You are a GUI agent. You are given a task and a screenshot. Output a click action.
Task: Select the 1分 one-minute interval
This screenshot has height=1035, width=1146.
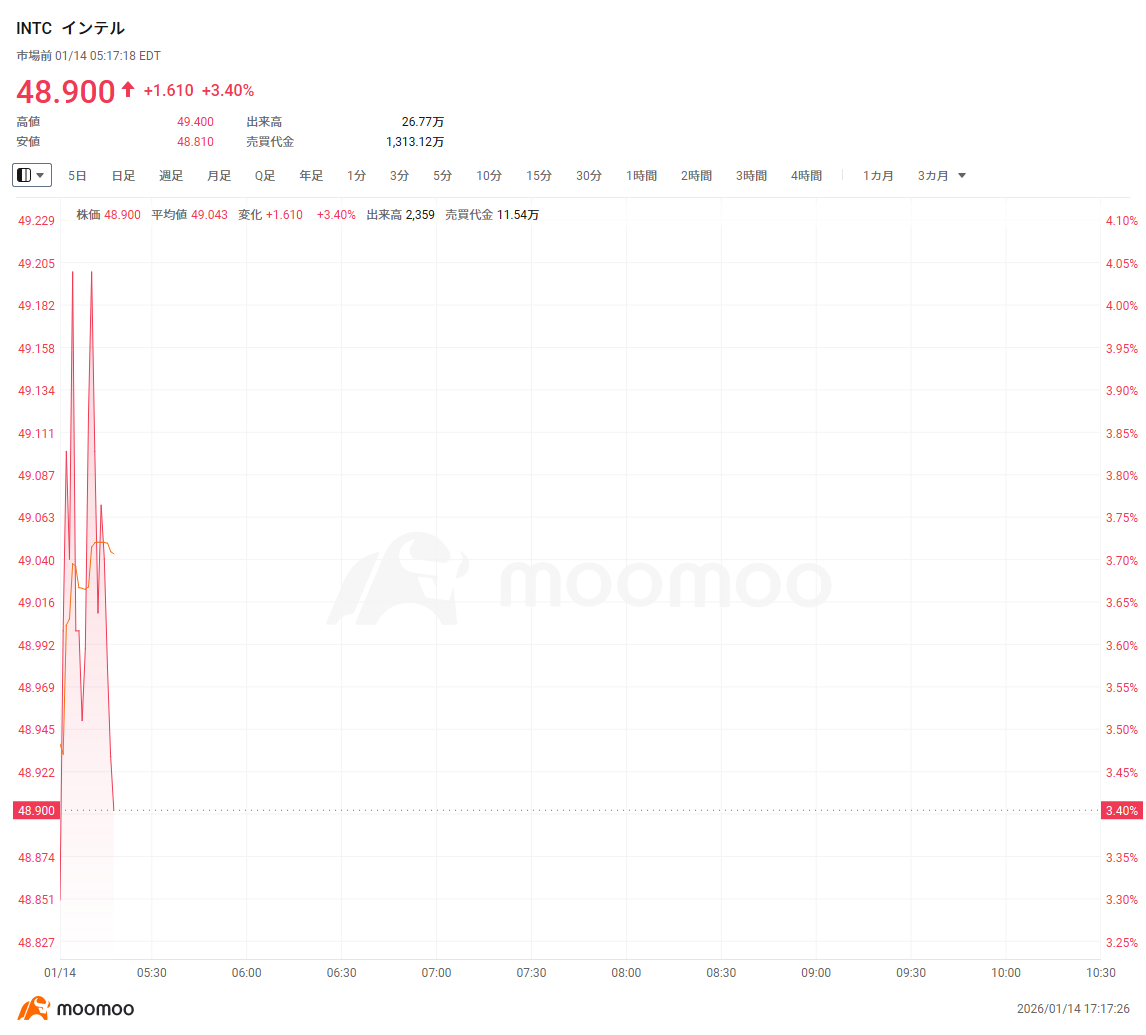356,174
